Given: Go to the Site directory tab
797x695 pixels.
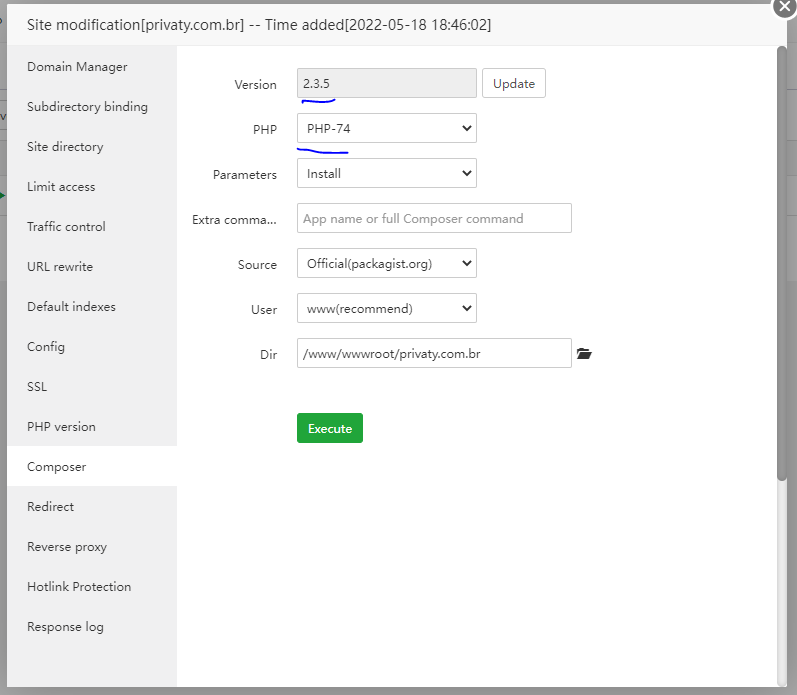Looking at the screenshot, I should pos(65,147).
